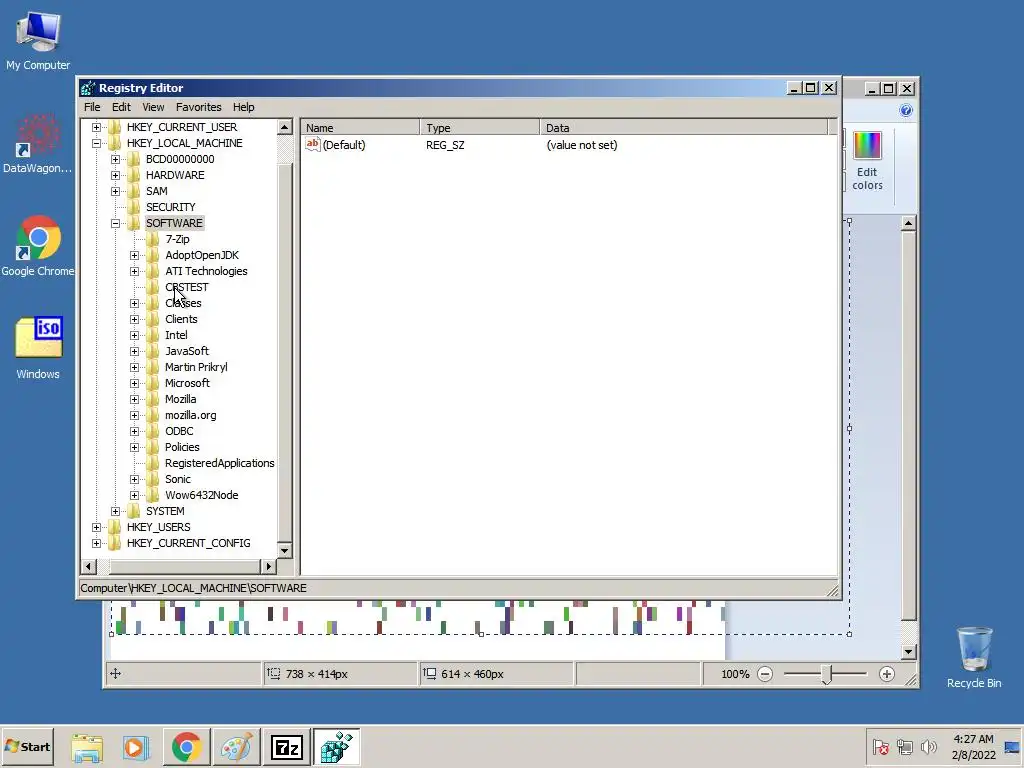This screenshot has width=1024, height=768.
Task: Launch Windows Media Player from the taskbar
Action: 136,747
